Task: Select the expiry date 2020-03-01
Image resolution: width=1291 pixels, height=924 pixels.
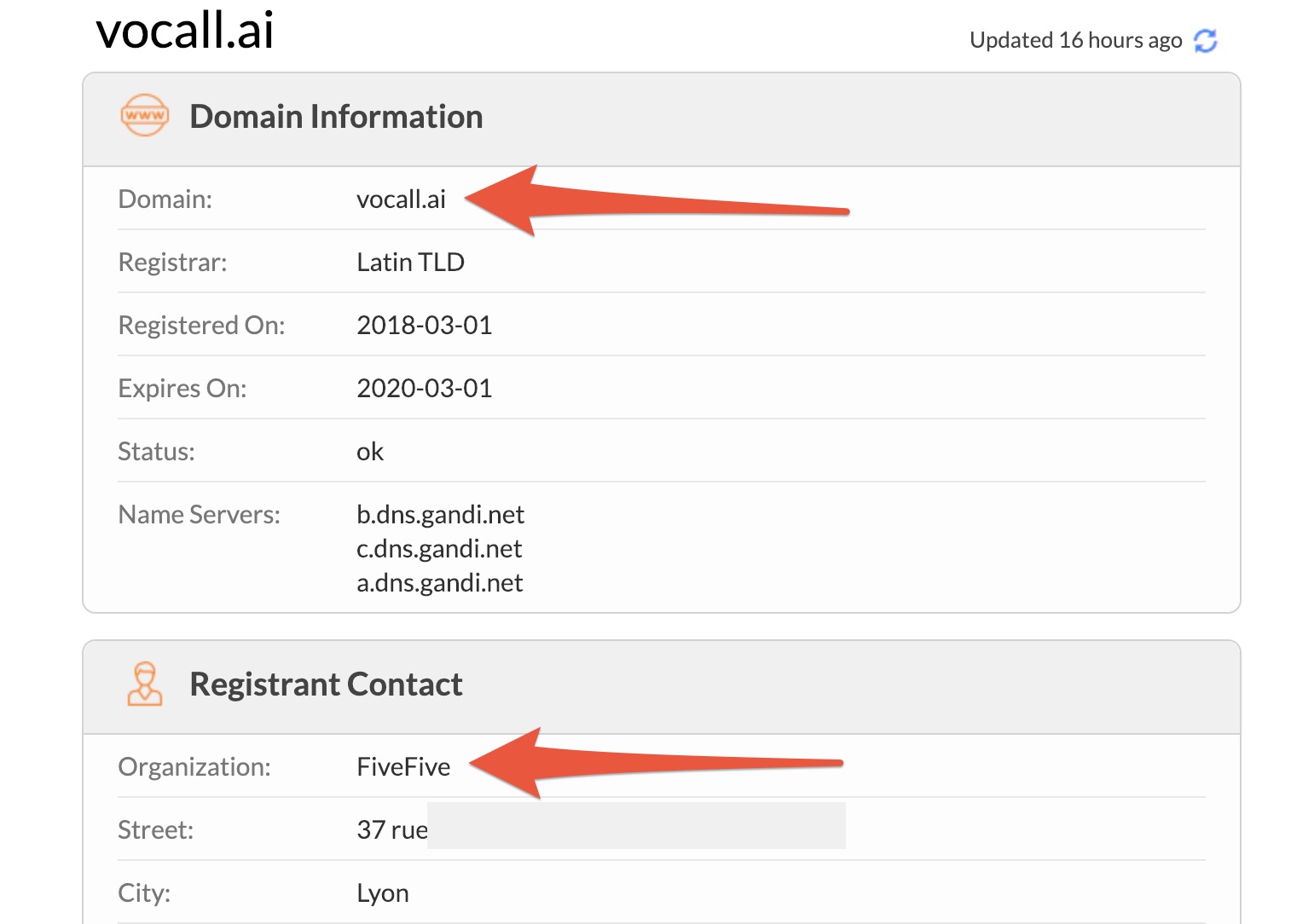Action: pos(424,388)
